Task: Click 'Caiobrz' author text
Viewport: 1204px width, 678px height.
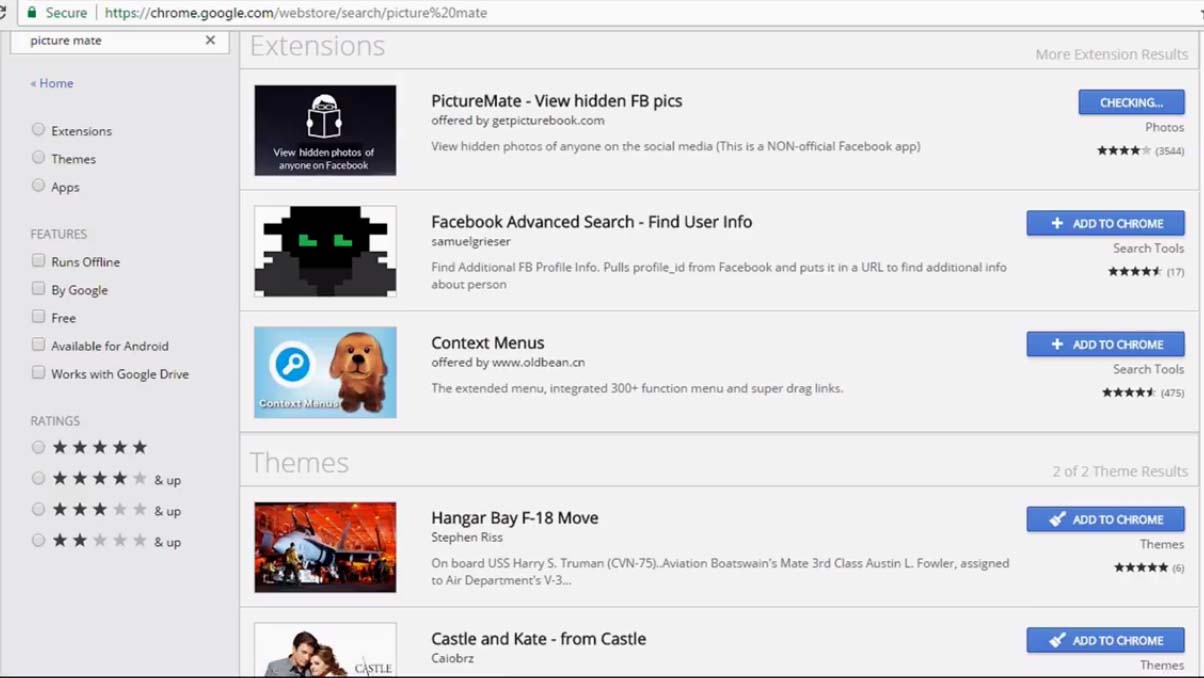Action: (453, 658)
